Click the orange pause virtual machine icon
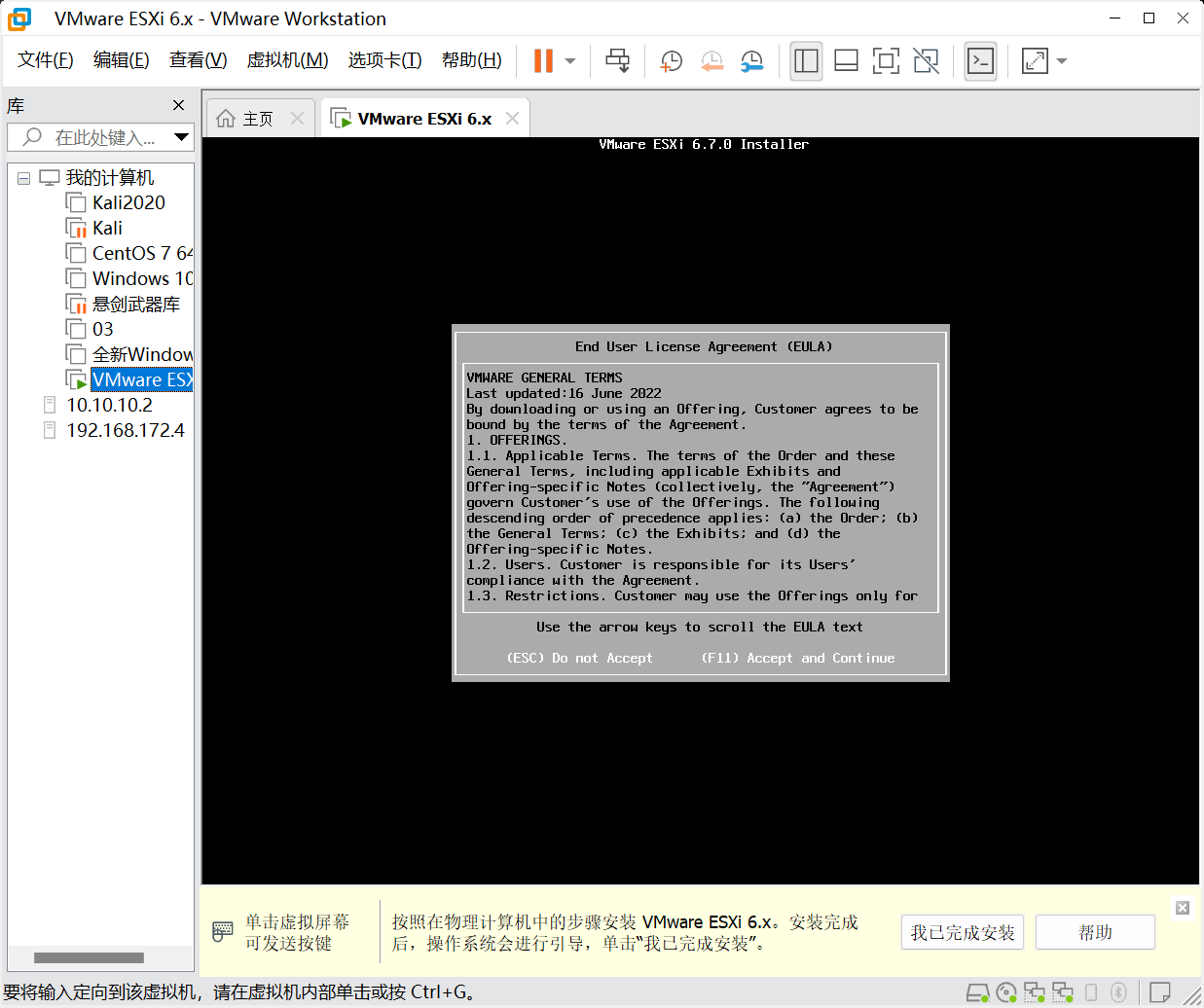 point(543,61)
